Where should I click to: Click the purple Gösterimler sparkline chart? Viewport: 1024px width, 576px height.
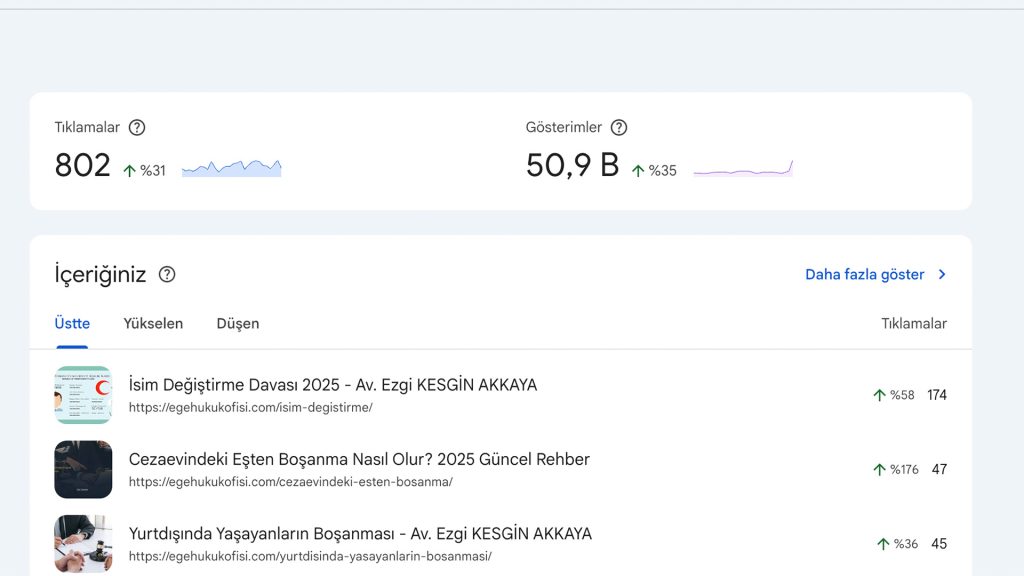coord(743,170)
